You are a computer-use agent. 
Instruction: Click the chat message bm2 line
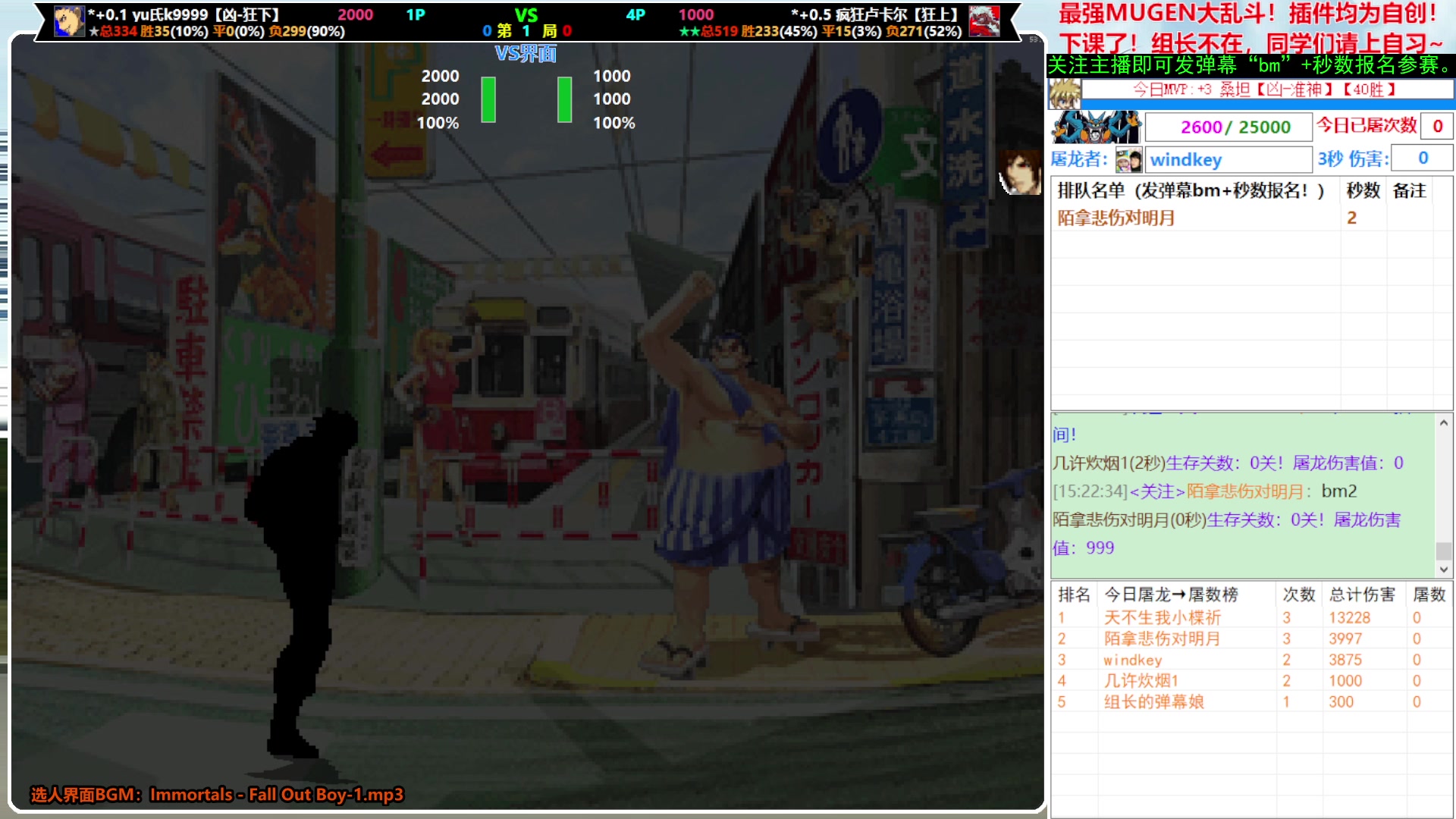[1204, 491]
